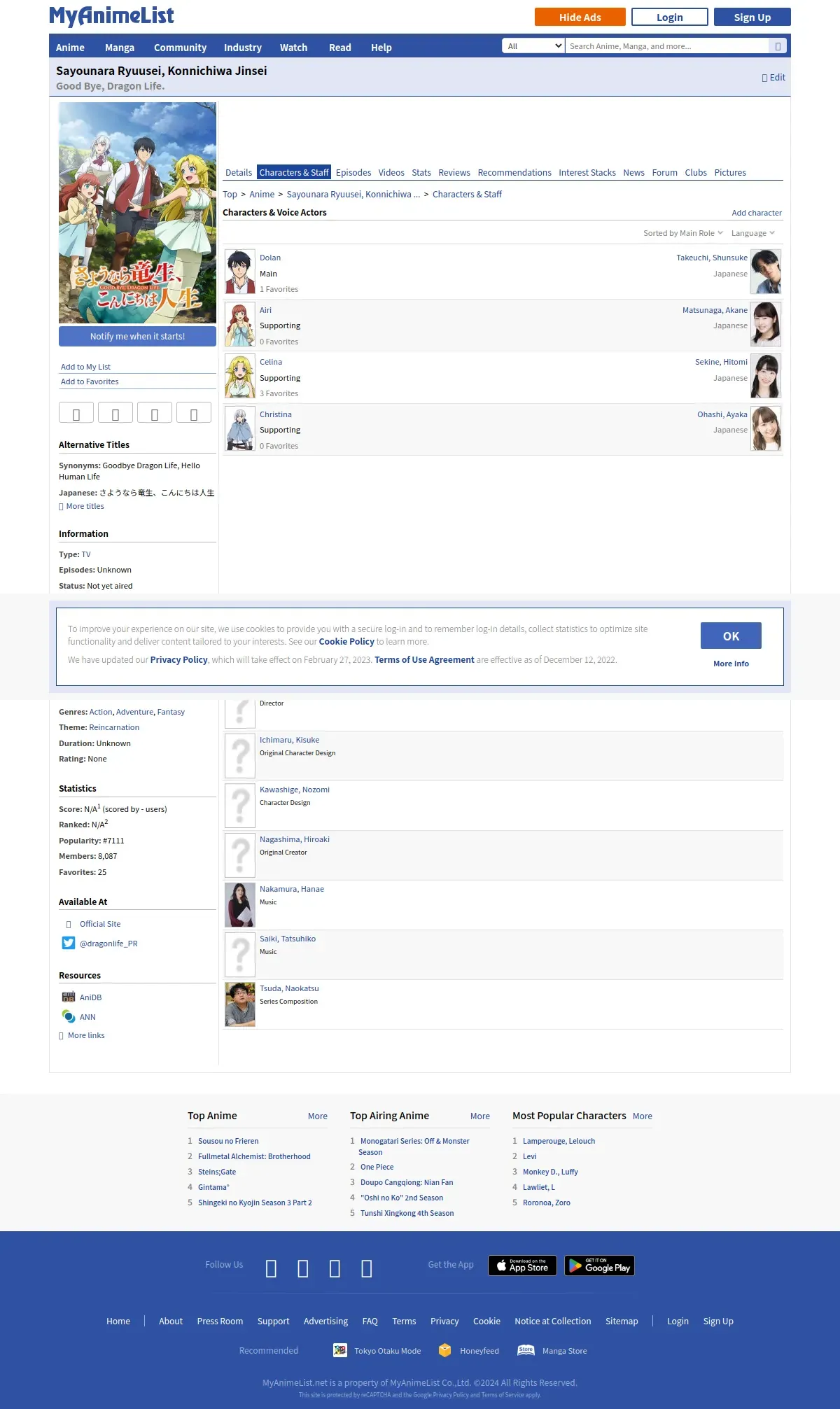Click the Sign Up button in header
Image resolution: width=840 pixels, height=1409 pixels.
[752, 17]
